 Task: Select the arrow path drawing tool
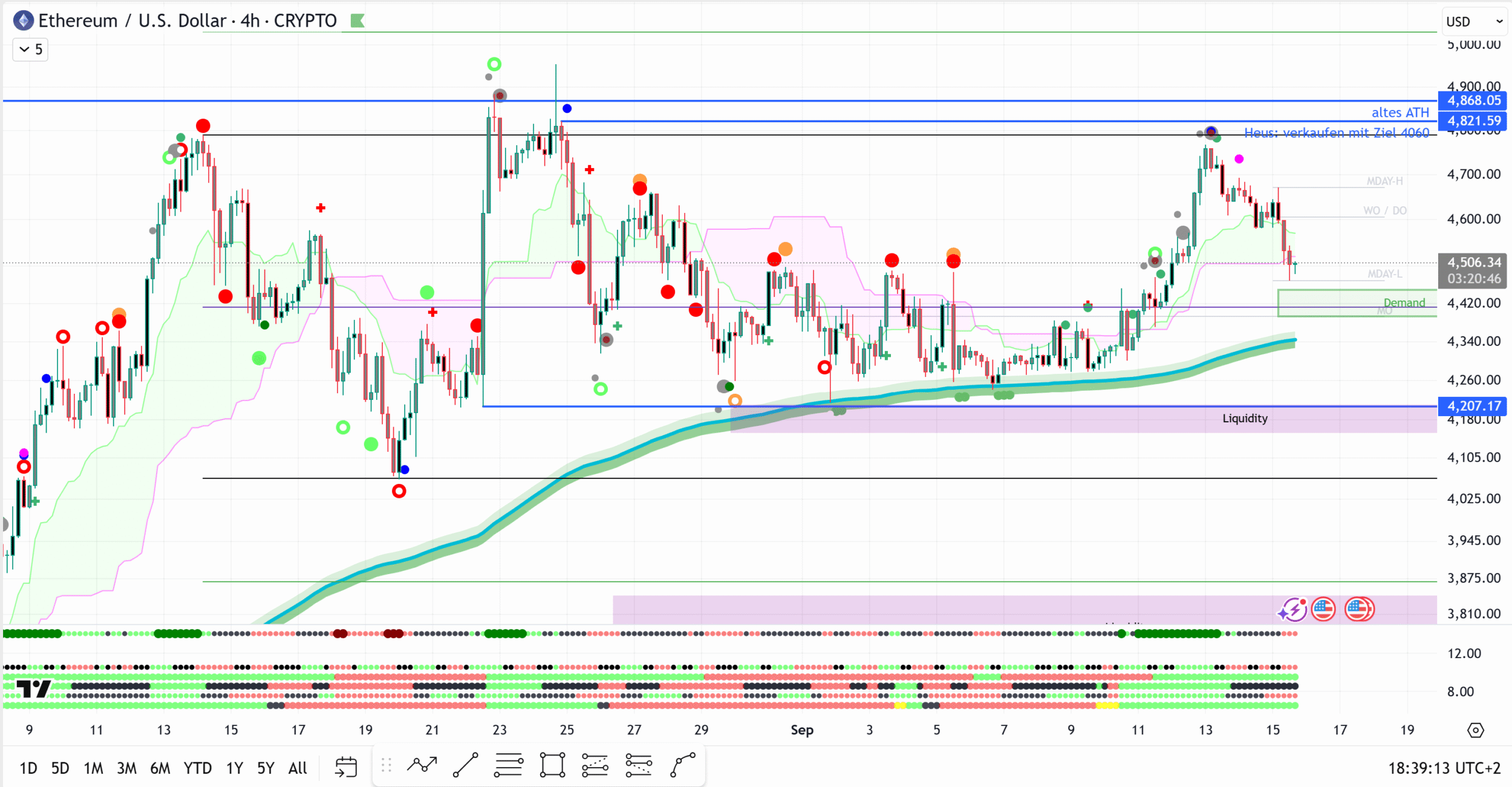pos(422,766)
